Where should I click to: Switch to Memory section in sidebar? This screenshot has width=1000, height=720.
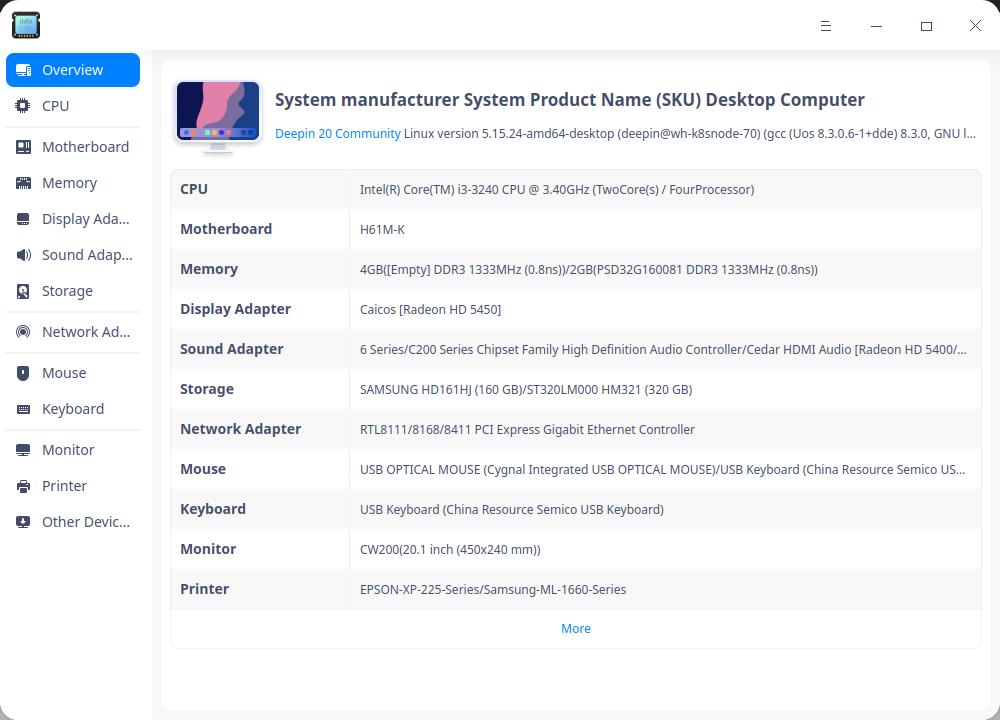[70, 183]
